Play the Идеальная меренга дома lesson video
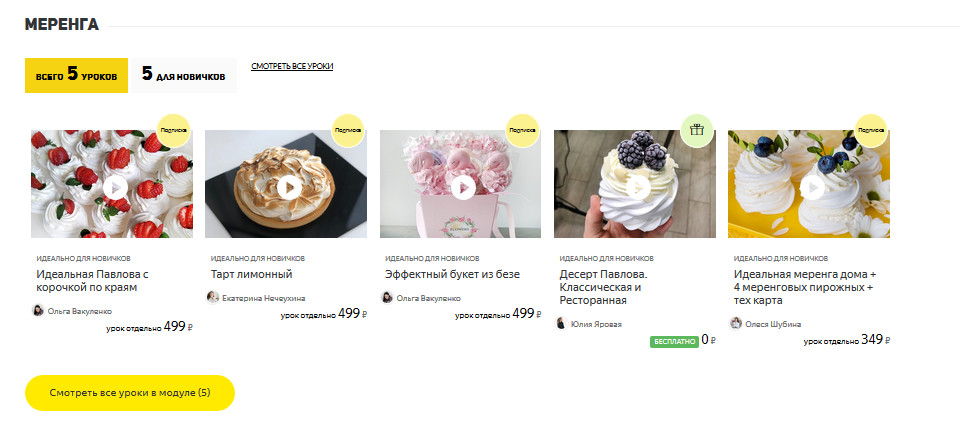Viewport: 960px width, 434px height. (812, 187)
